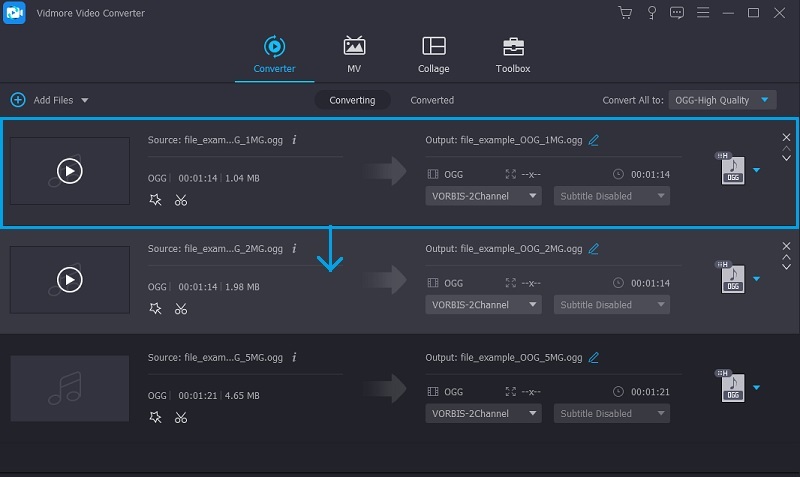The height and width of the screenshot is (477, 800).
Task: Expand the Add Files dropdown arrow
Action: coord(85,101)
